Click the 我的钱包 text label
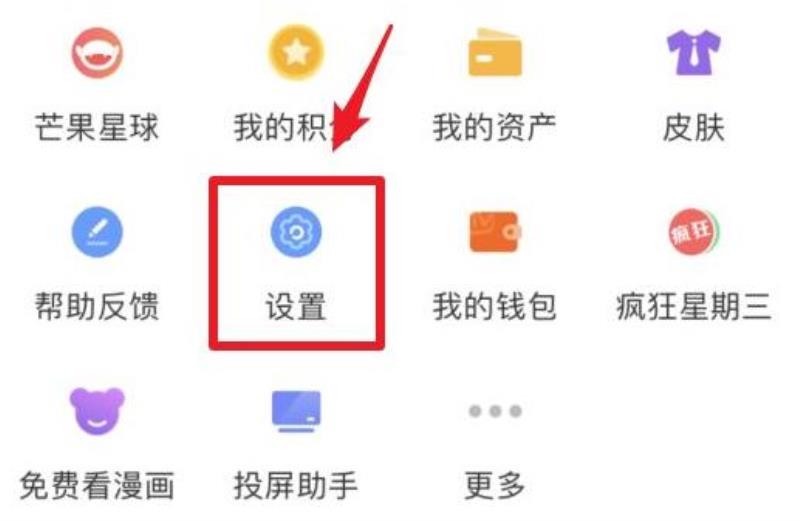 pyautogui.click(x=494, y=306)
